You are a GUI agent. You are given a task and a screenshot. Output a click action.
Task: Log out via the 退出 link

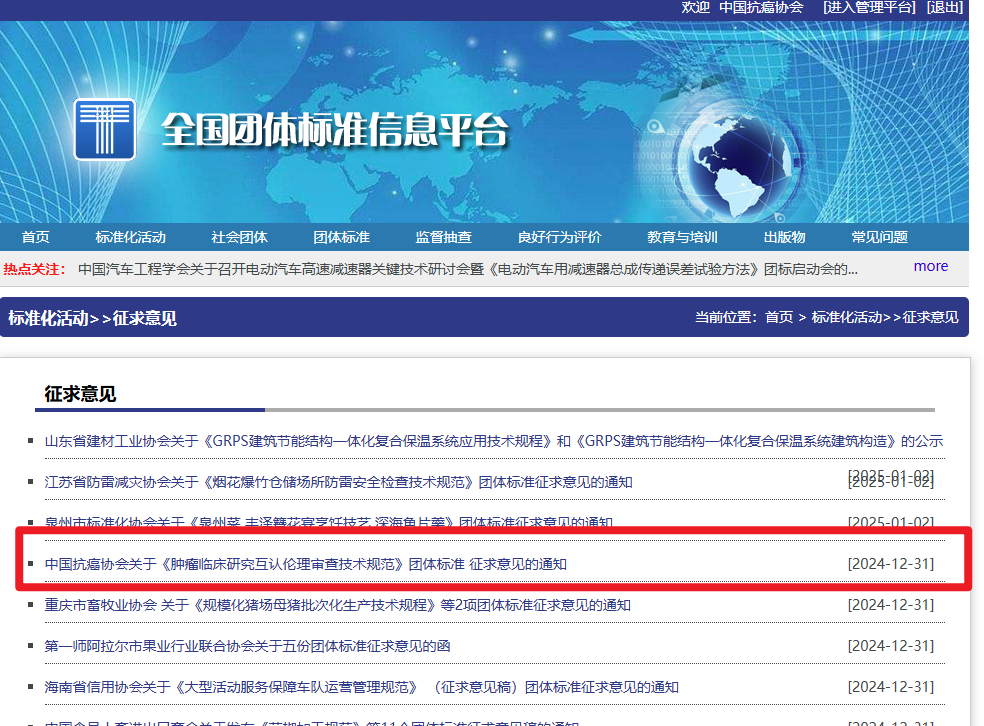944,8
